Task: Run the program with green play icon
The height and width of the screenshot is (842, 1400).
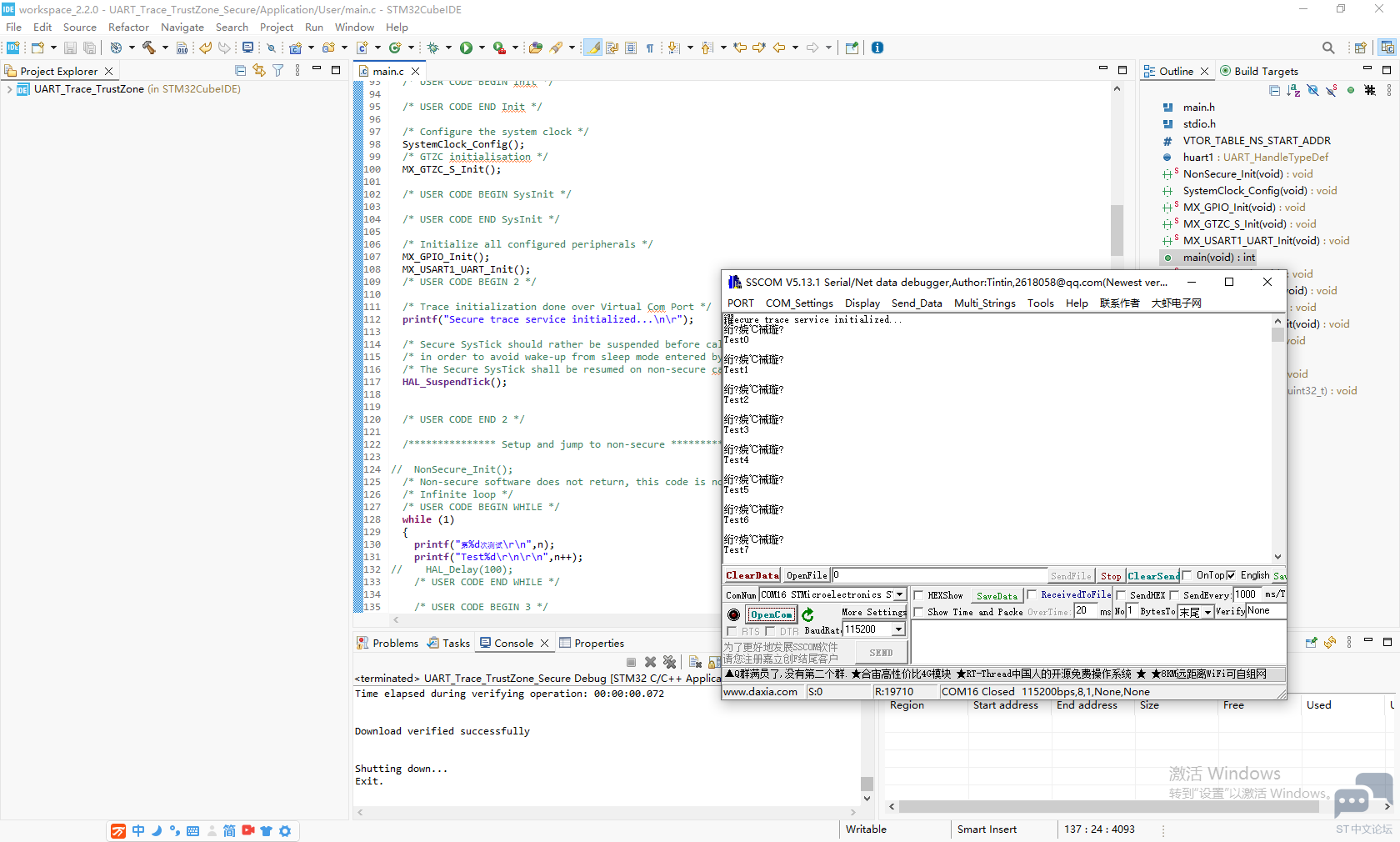Action: (467, 48)
